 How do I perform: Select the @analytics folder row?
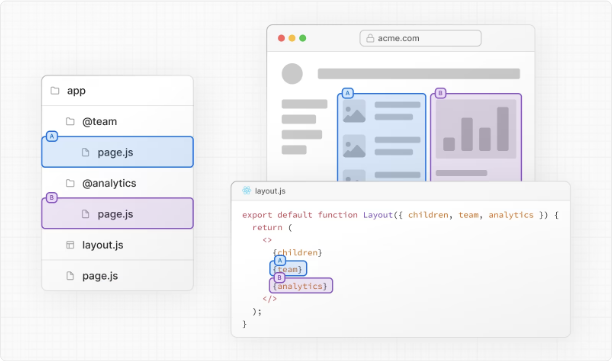click(117, 183)
